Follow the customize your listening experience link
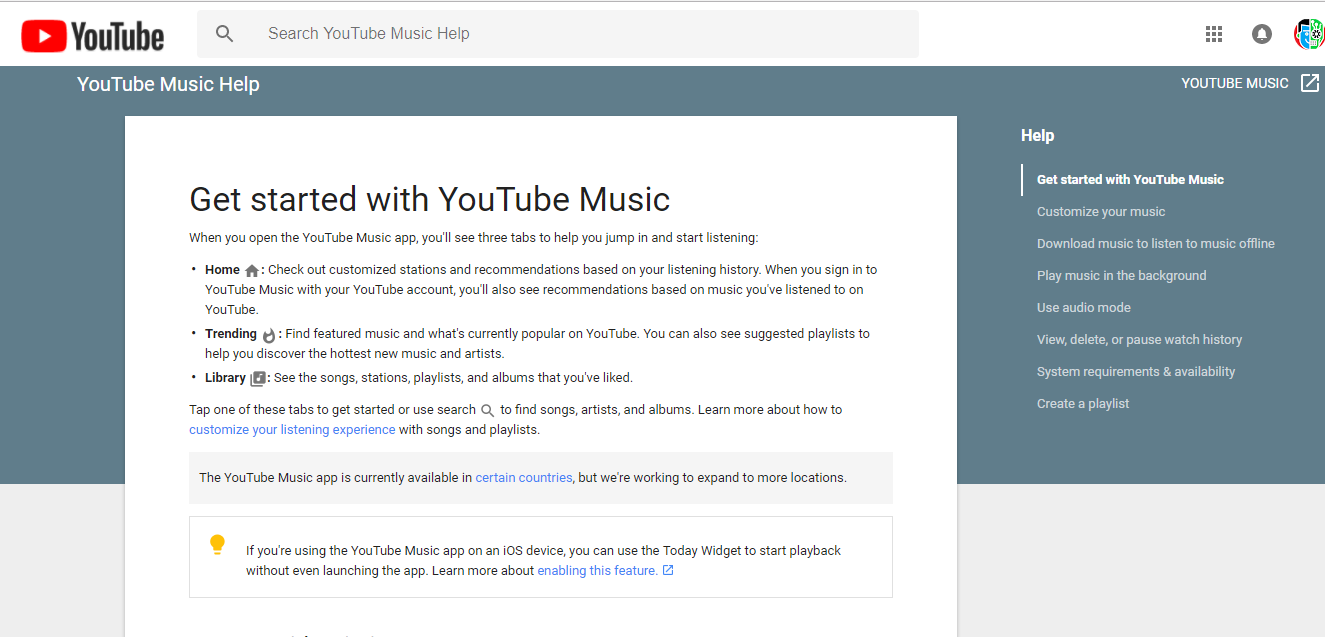This screenshot has height=637, width=1325. (x=292, y=430)
